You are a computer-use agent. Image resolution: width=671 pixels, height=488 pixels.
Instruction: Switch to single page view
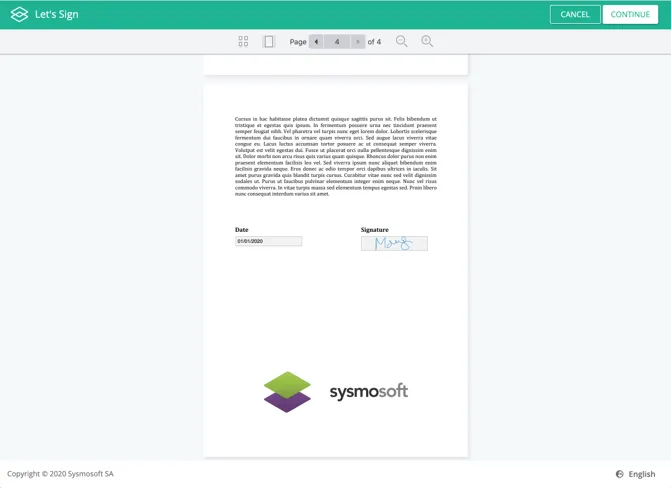[268, 42]
